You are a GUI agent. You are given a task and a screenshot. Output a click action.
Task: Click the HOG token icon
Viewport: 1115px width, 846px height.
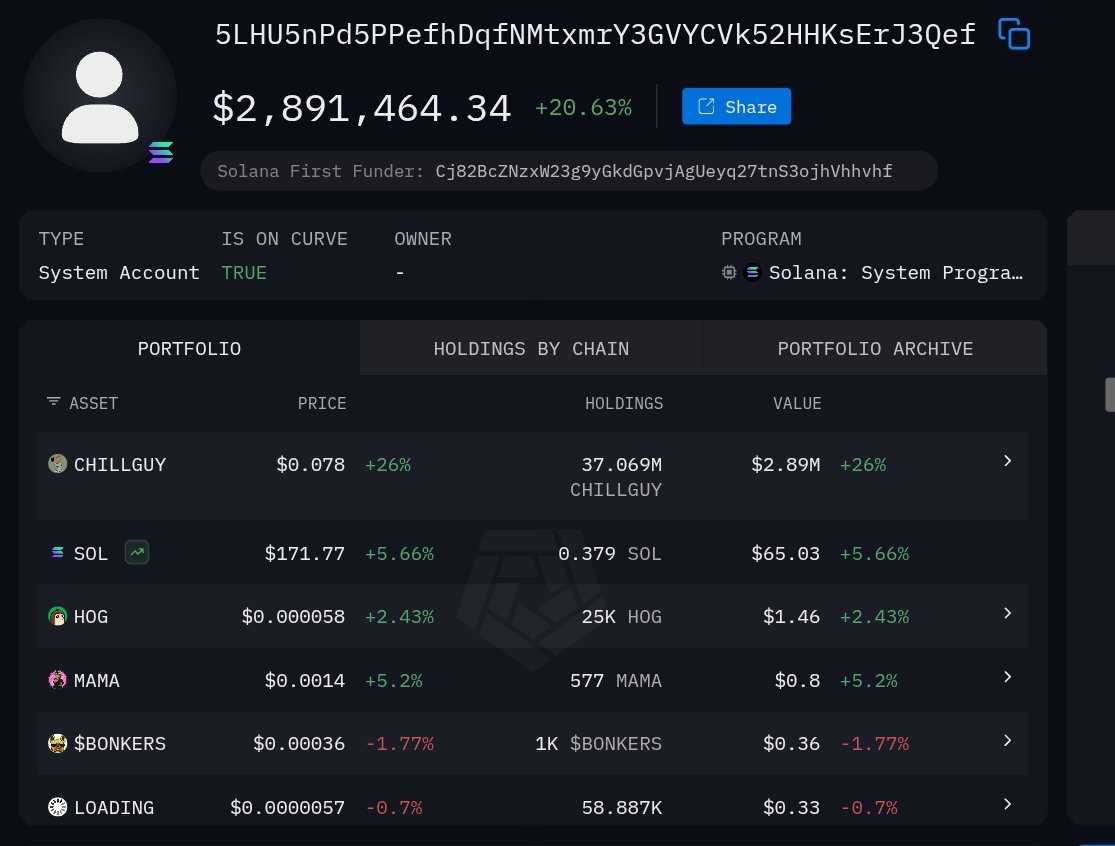click(x=58, y=616)
